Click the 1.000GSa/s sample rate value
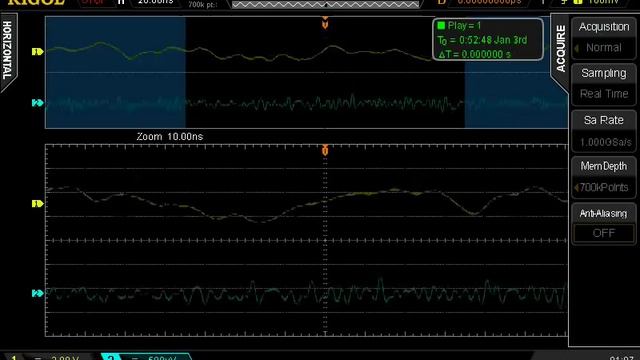The height and width of the screenshot is (360, 640). pyautogui.click(x=605, y=142)
